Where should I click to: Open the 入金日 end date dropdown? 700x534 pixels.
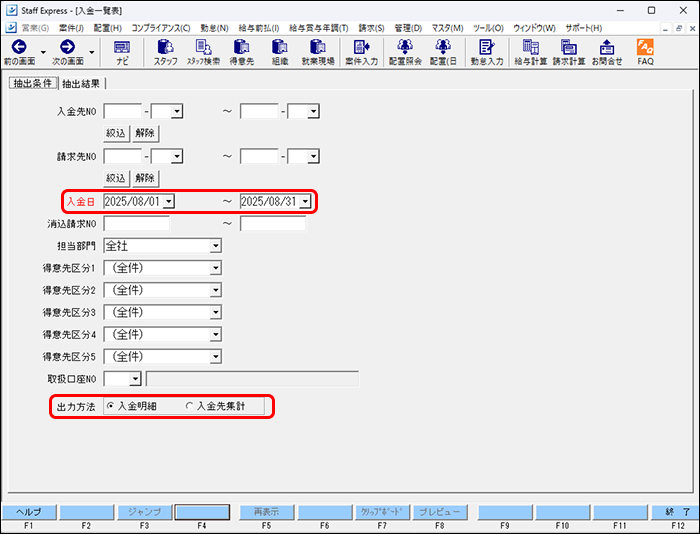305,202
